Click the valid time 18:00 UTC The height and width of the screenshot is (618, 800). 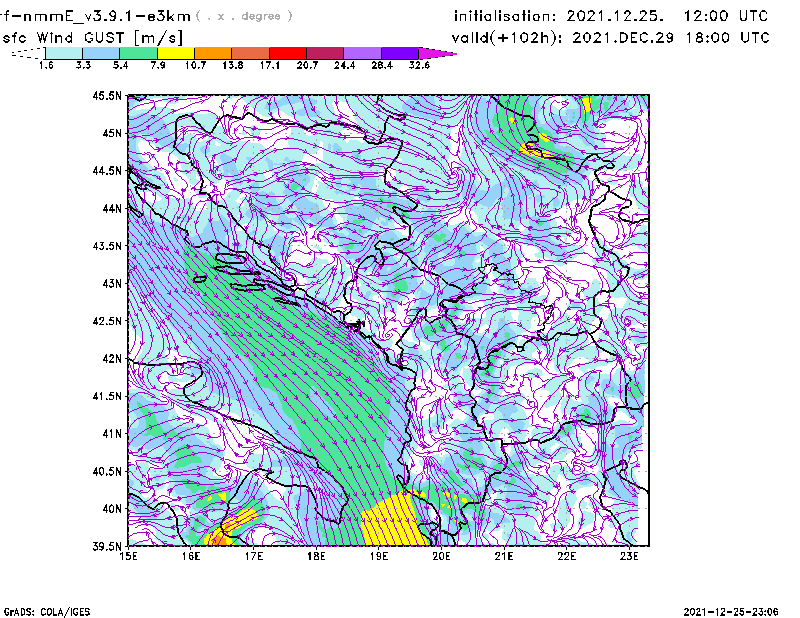(x=727, y=38)
